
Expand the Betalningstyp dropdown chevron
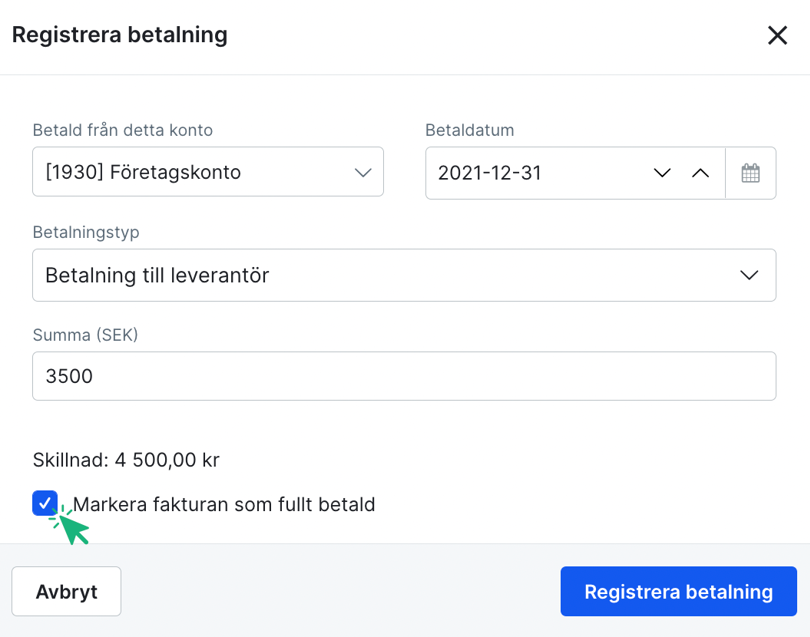[x=749, y=275]
